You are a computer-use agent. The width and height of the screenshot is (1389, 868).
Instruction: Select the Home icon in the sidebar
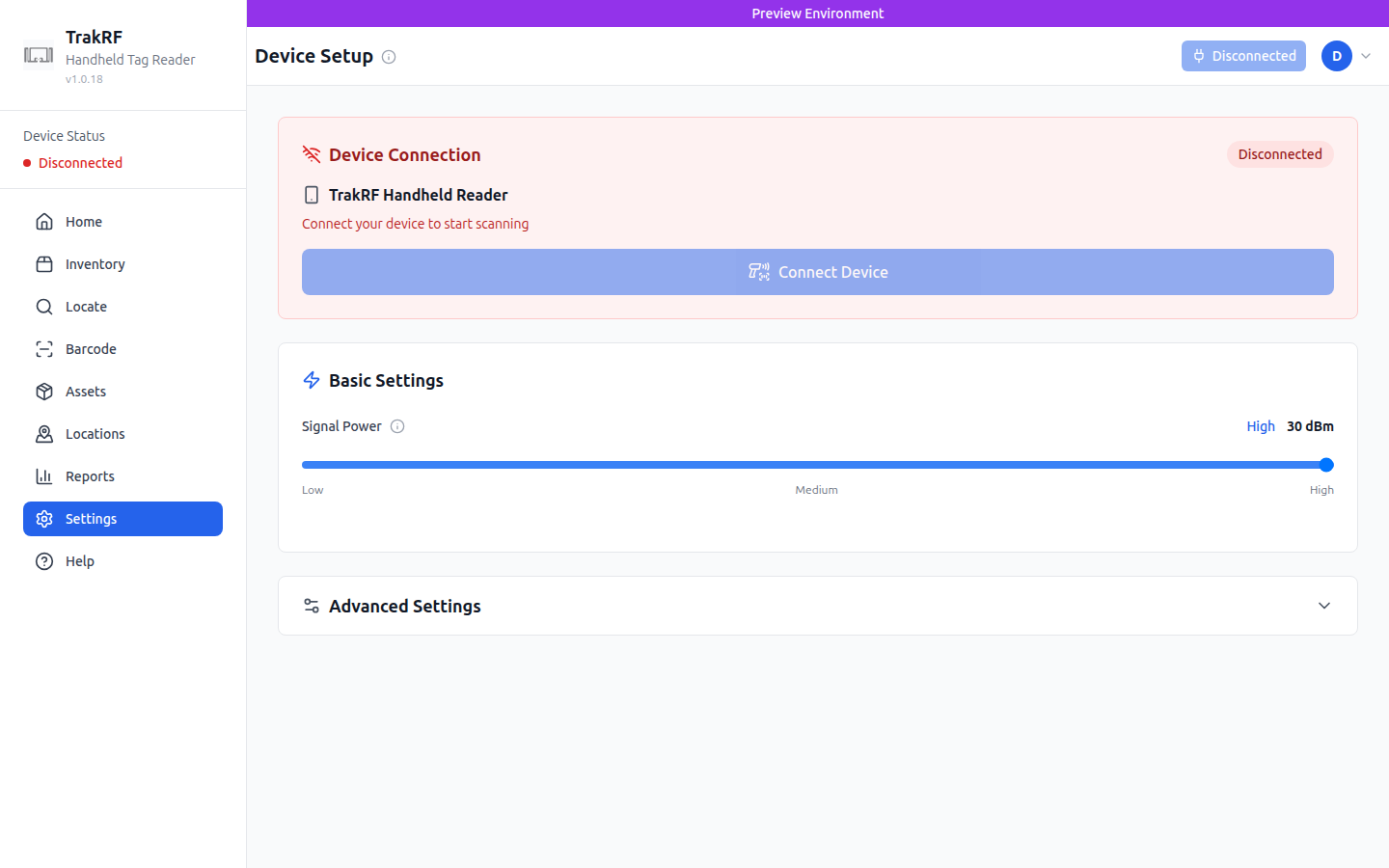coord(44,221)
